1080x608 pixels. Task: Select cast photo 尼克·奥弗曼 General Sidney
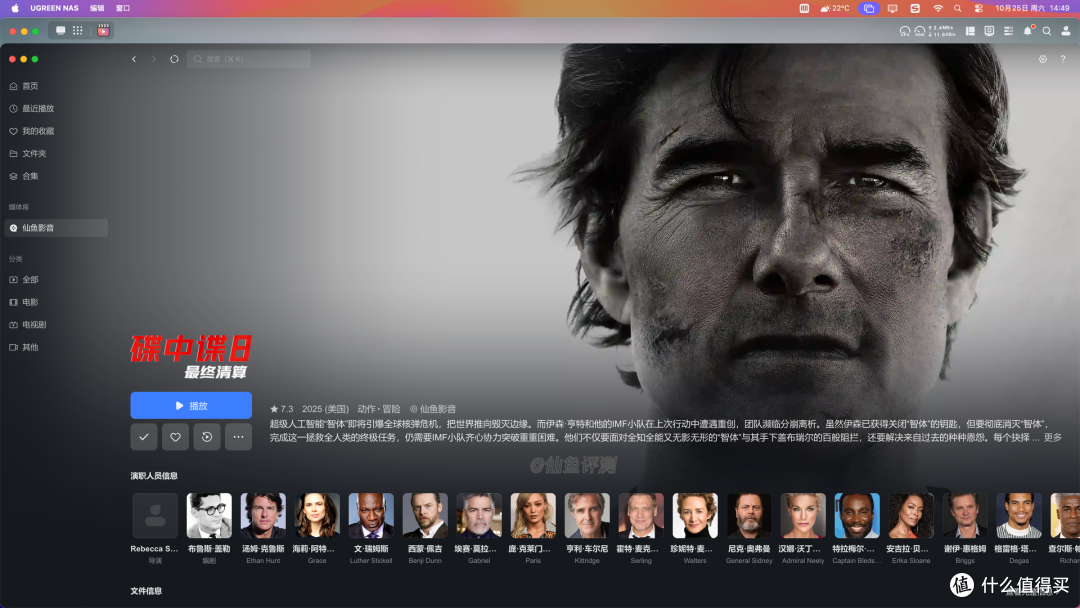pos(749,515)
